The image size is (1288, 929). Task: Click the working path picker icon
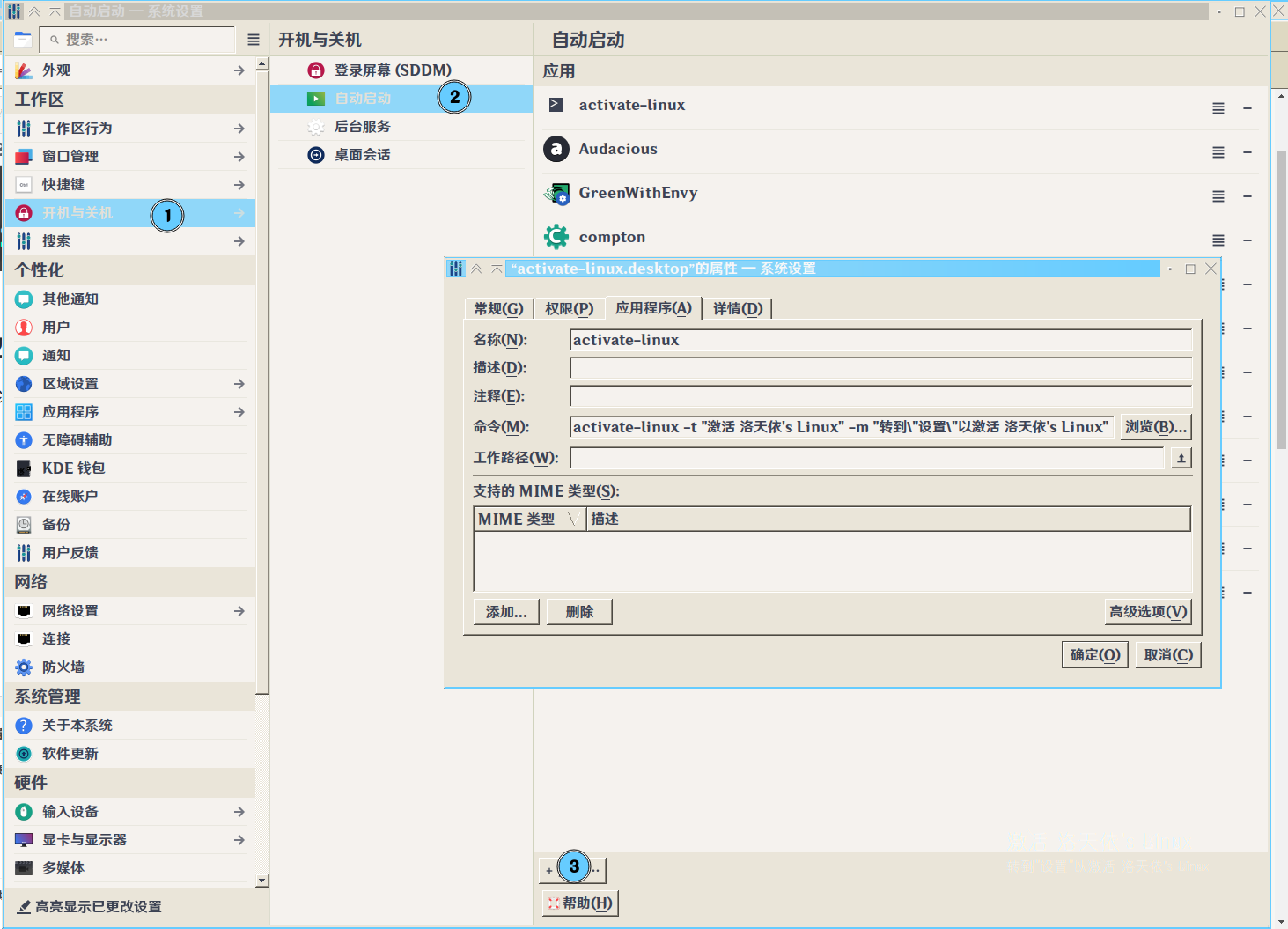[1181, 458]
